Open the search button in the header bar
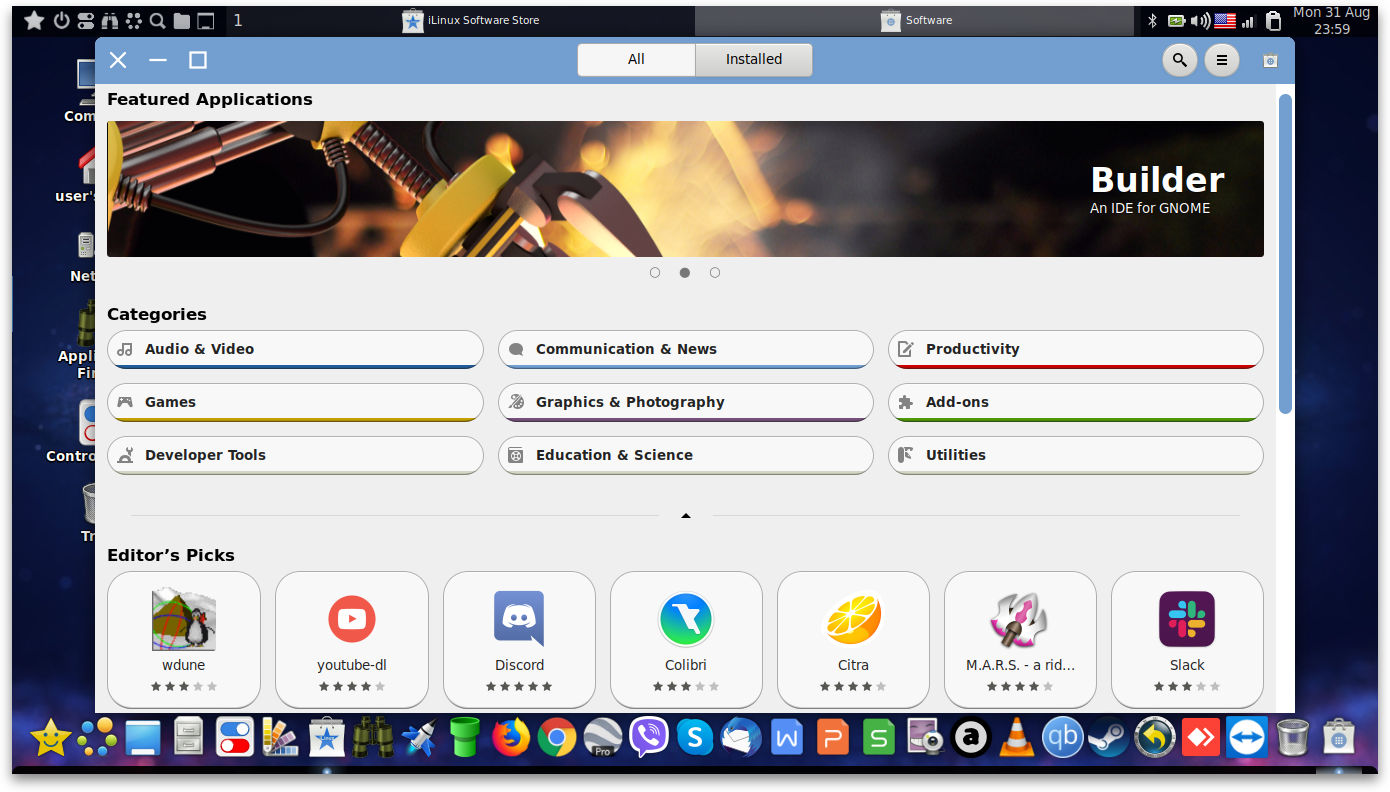 pyautogui.click(x=1180, y=60)
